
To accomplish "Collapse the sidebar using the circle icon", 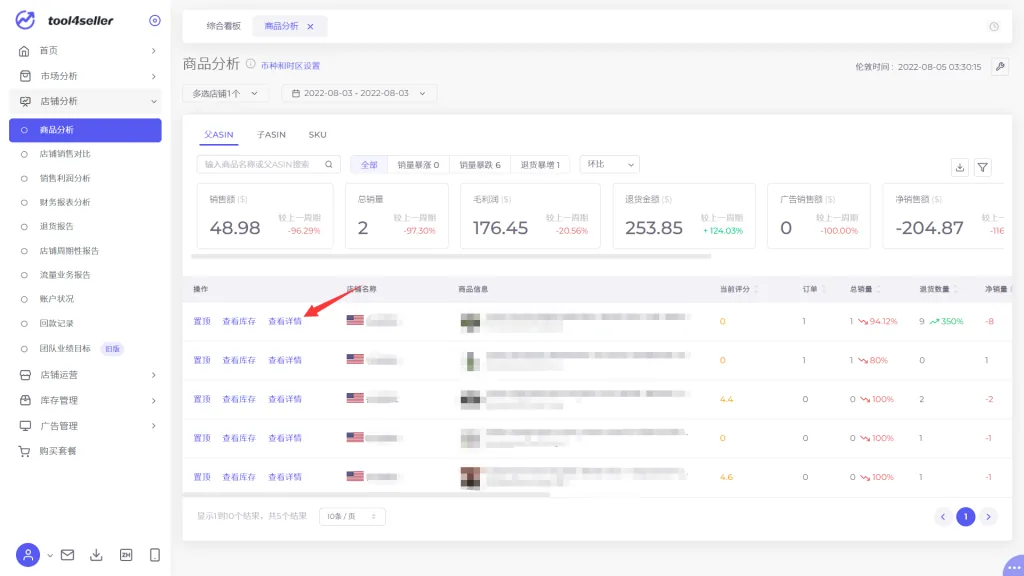I will point(155,20).
